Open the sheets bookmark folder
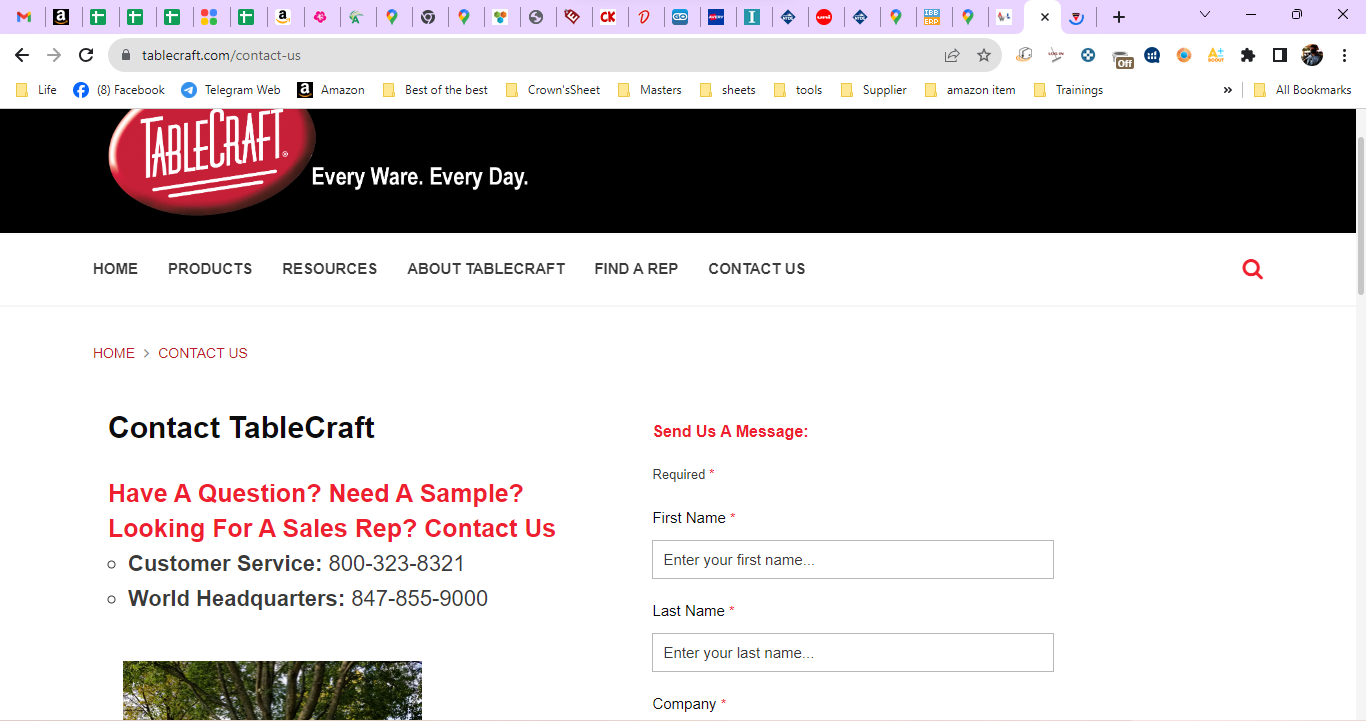This screenshot has height=721, width=1366. [727, 90]
